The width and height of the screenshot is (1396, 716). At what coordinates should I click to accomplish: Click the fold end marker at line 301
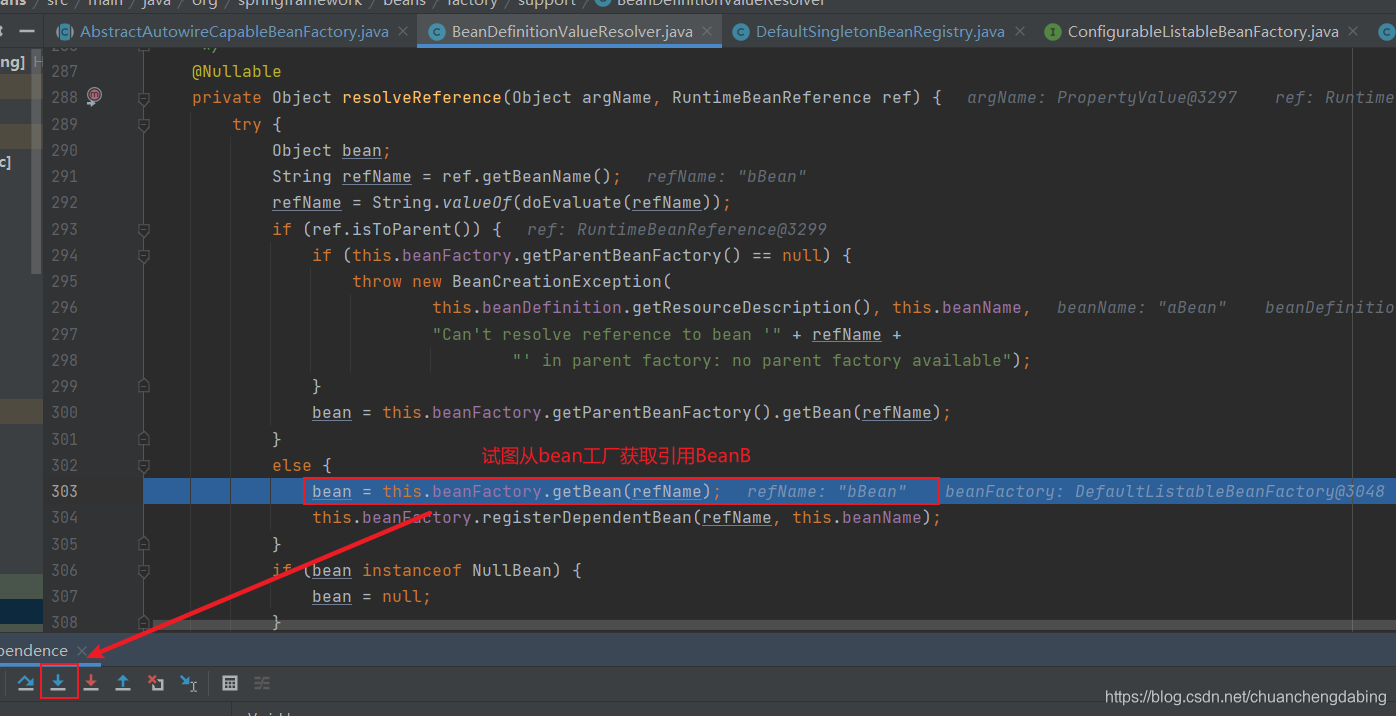(x=144, y=438)
